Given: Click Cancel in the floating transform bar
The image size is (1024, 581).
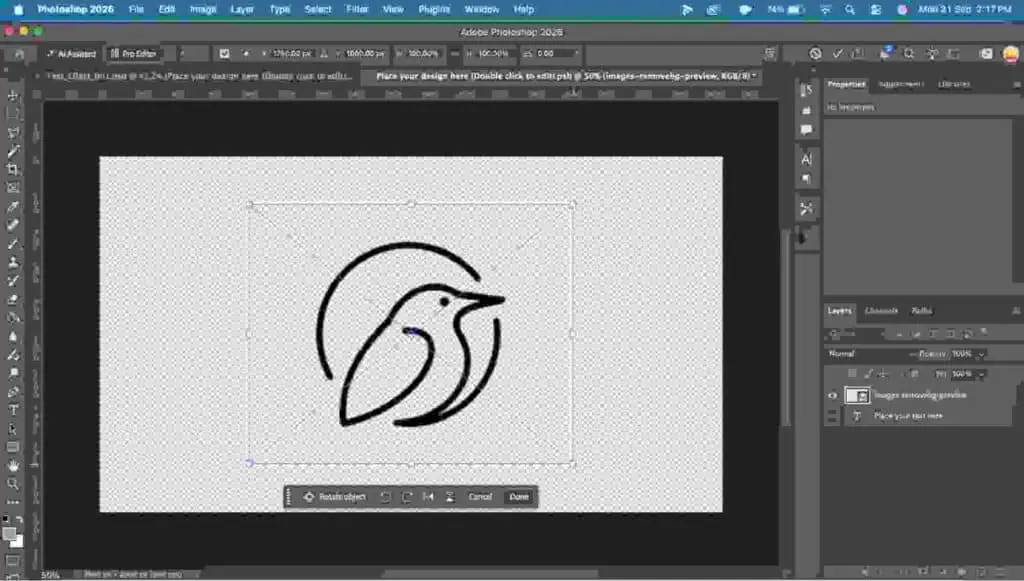Looking at the screenshot, I should pos(480,497).
